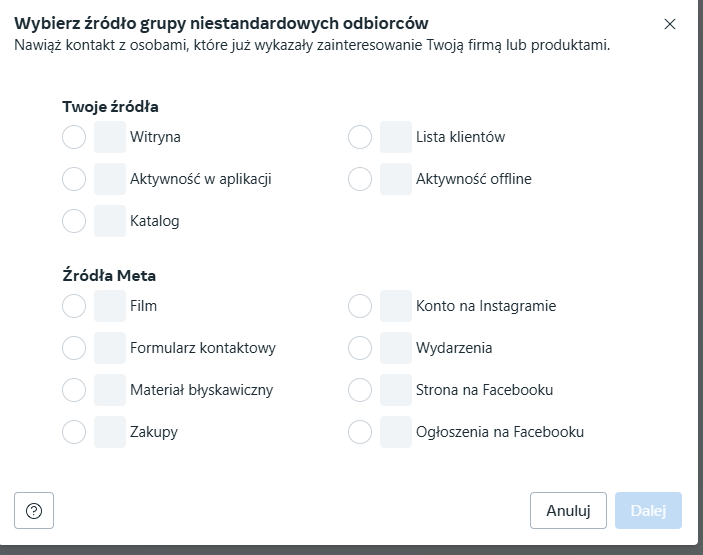Click the icon box beside Film
703x555 pixels.
[110, 306]
